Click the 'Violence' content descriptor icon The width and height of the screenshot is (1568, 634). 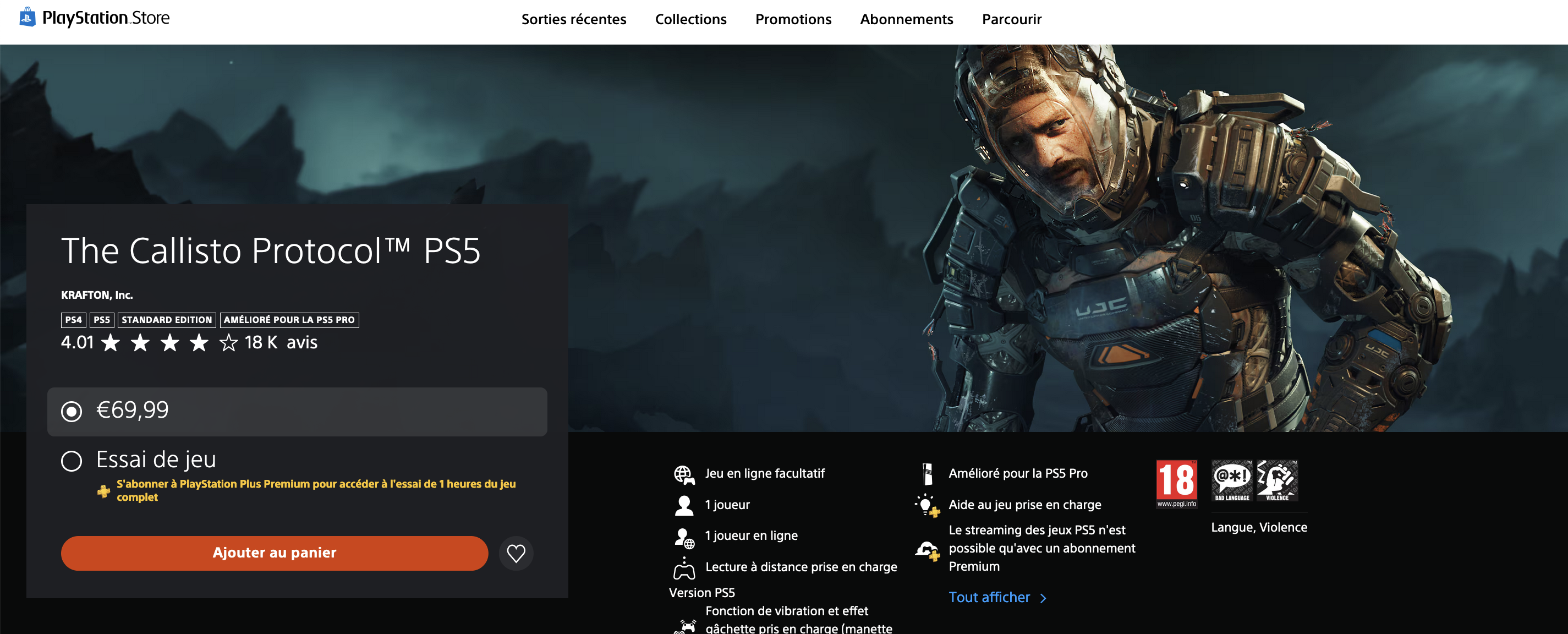point(1277,481)
